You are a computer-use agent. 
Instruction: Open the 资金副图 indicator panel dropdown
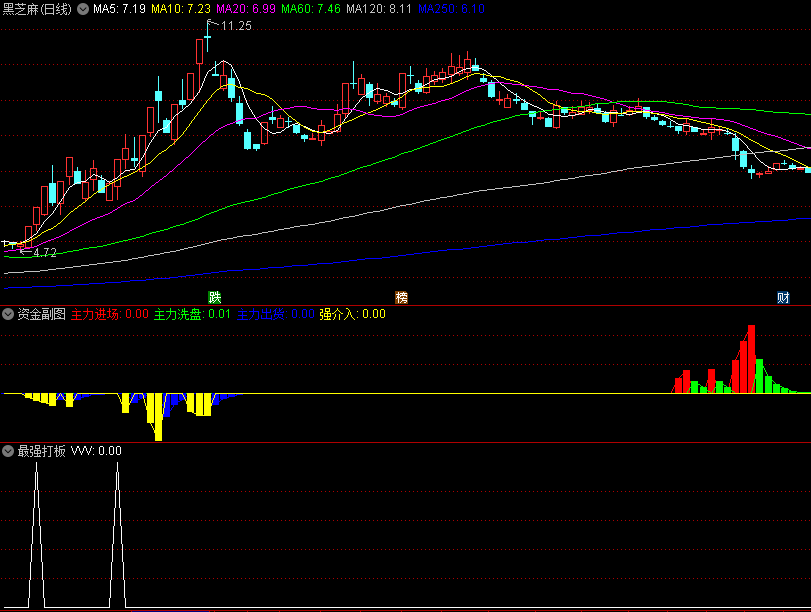coord(8,314)
